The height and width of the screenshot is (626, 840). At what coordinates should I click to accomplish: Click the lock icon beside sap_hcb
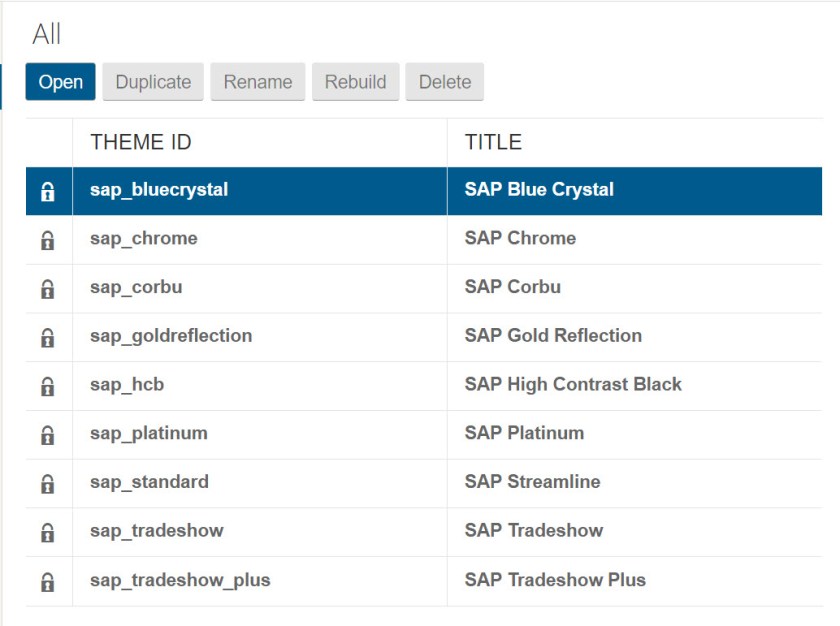coord(47,386)
